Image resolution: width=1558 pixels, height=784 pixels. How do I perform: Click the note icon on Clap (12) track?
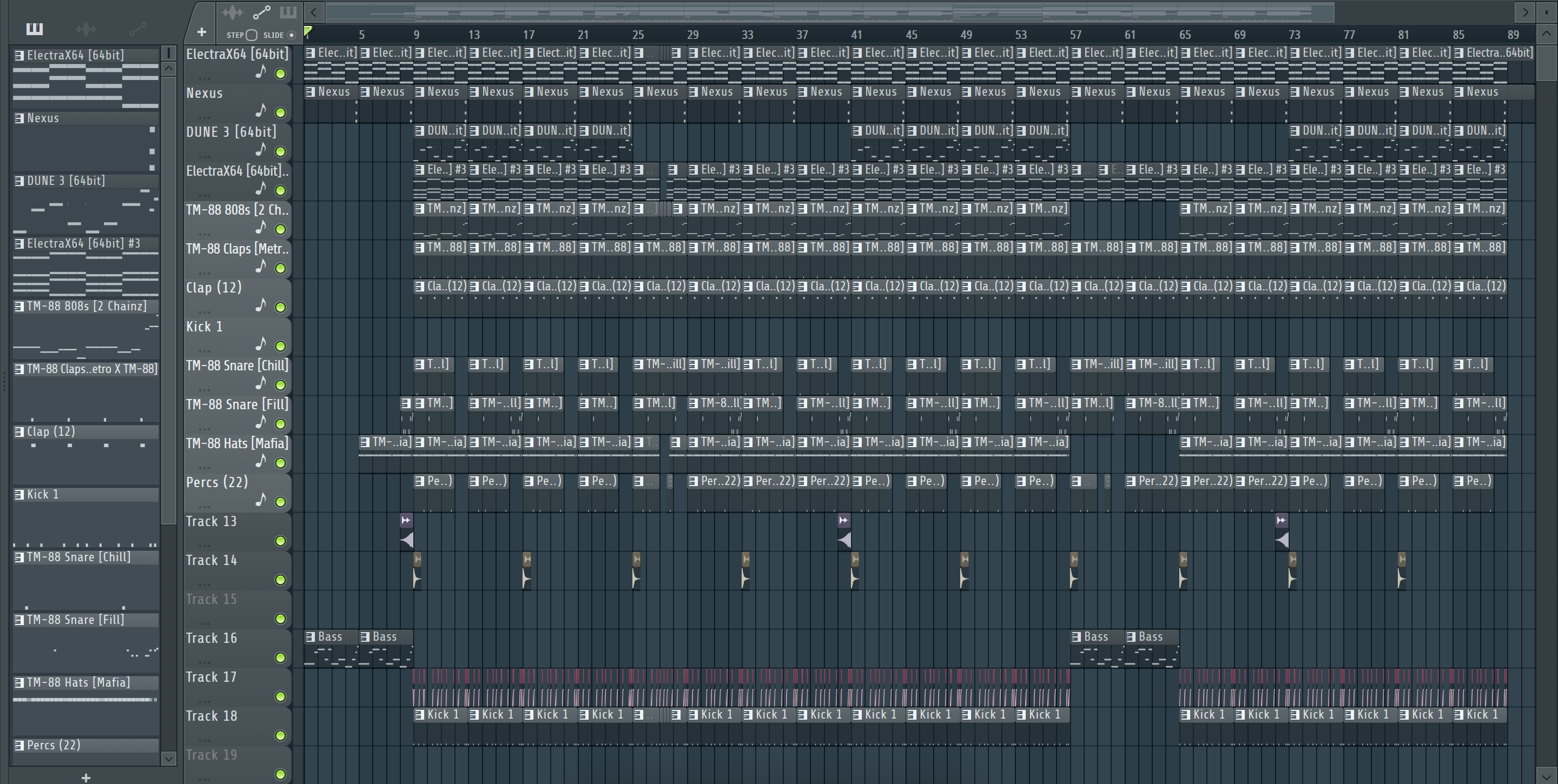pos(261,305)
